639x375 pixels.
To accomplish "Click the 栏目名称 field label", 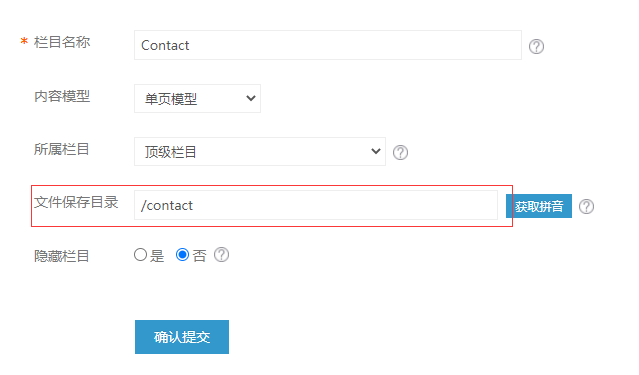I will 62,42.
